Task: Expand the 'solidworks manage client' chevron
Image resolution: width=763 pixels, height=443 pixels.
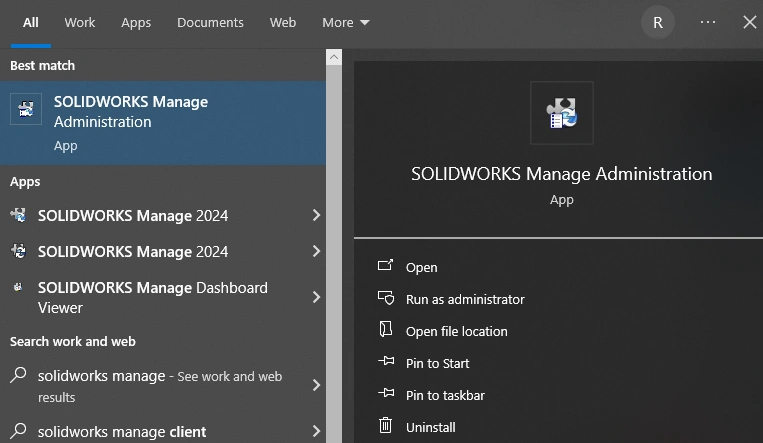Action: [x=316, y=431]
